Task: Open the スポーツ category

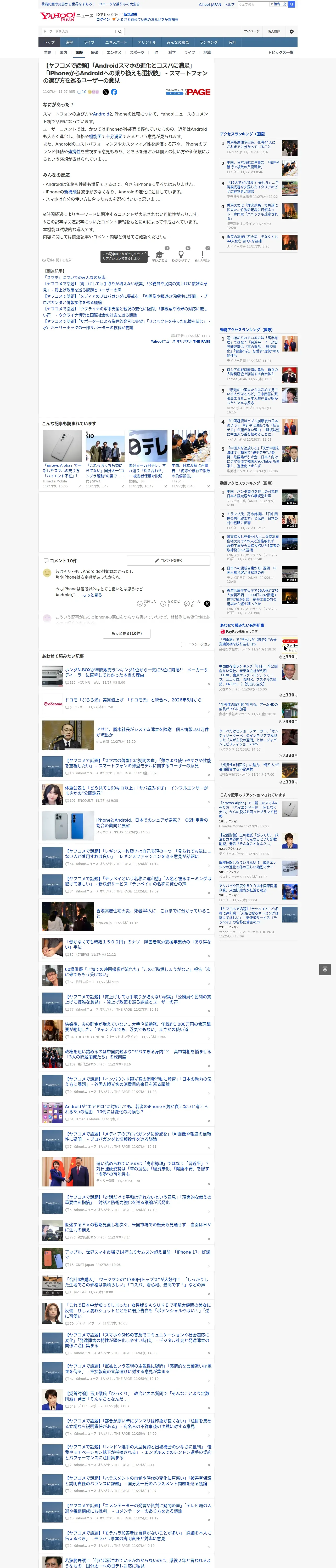Action: [x=137, y=52]
